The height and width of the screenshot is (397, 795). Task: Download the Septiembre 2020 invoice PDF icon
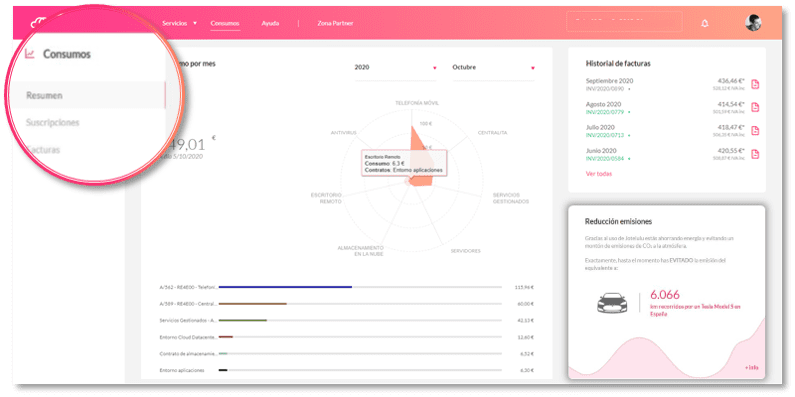755,84
